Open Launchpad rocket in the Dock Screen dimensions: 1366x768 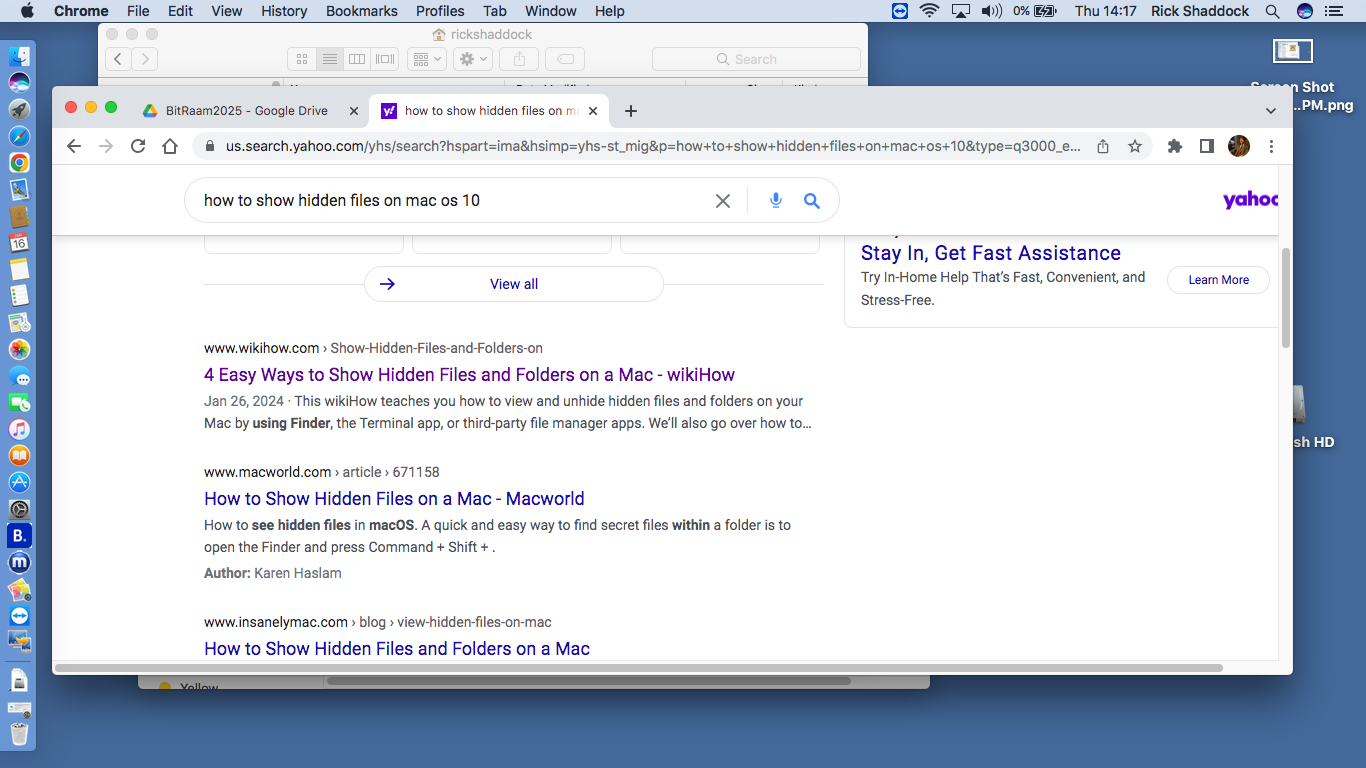click(19, 109)
